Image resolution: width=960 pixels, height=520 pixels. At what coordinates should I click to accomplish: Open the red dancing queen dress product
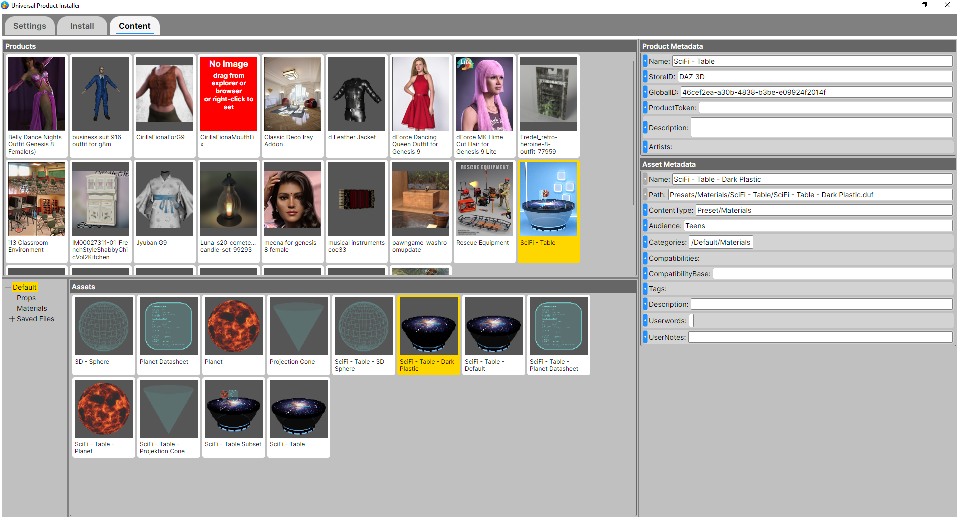coord(421,93)
